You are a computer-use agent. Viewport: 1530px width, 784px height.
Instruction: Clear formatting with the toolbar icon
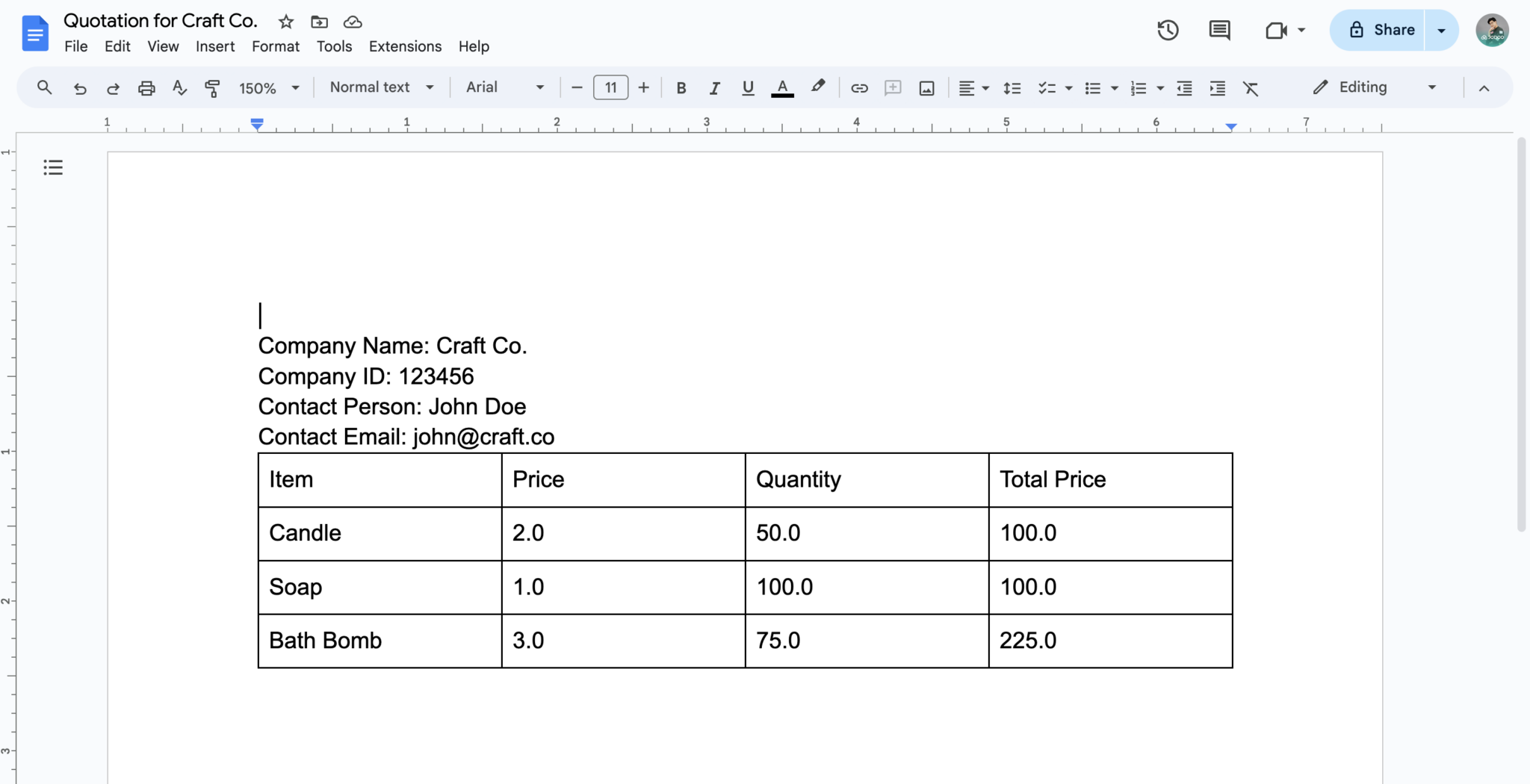point(1251,87)
